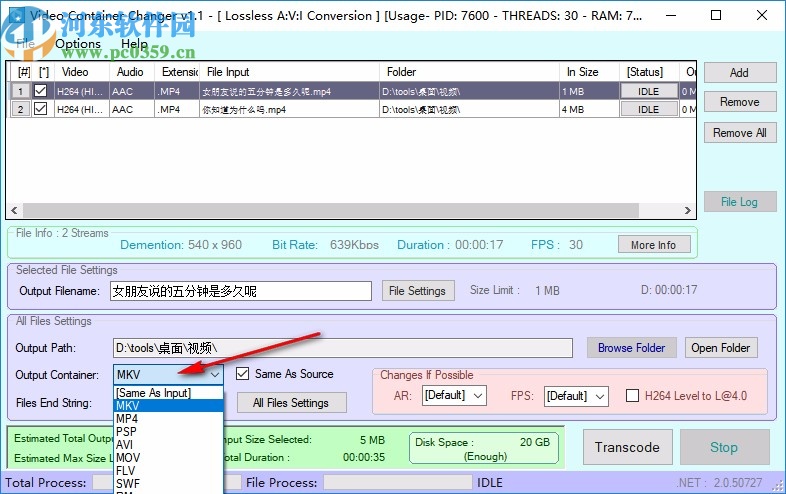Screen dimensions: 786x494
Task: Enable H264 Level to L@4.0 checkbox
Action: pyautogui.click(x=633, y=396)
